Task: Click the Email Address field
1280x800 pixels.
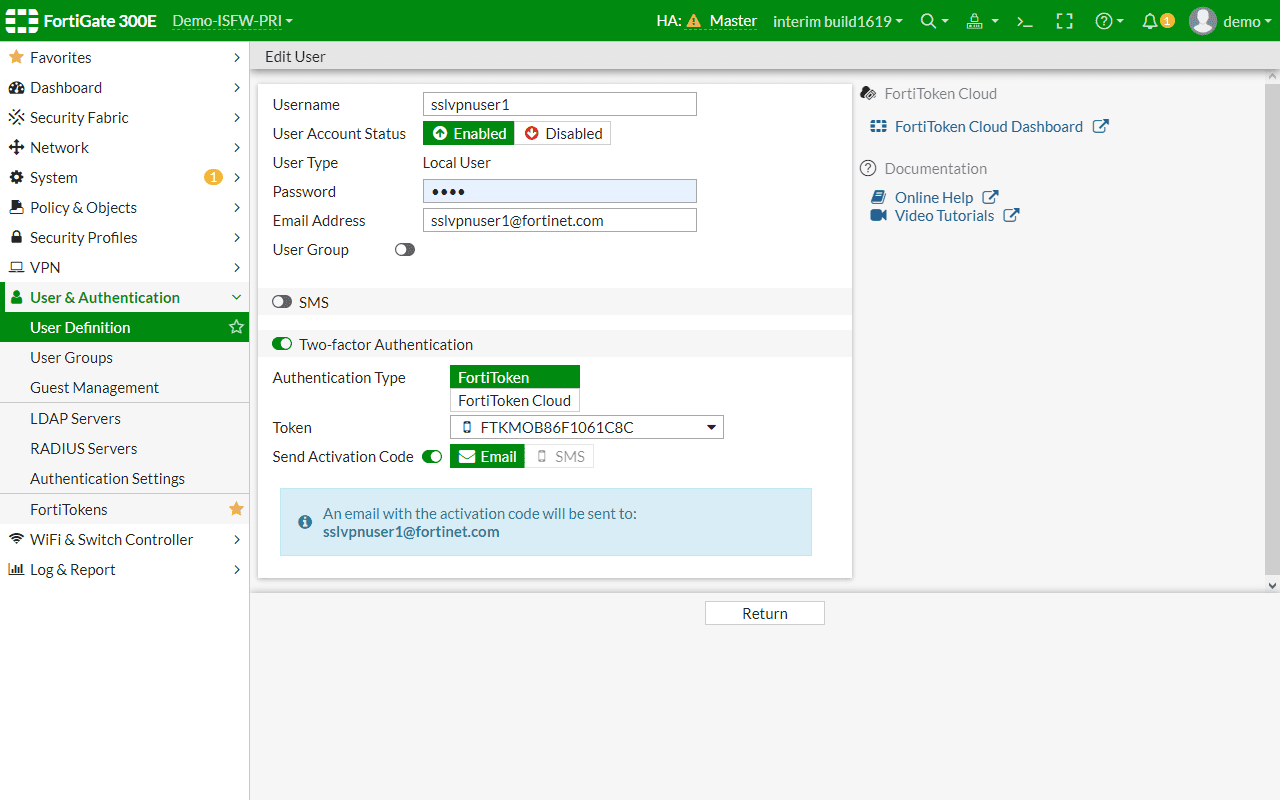Action: click(560, 220)
